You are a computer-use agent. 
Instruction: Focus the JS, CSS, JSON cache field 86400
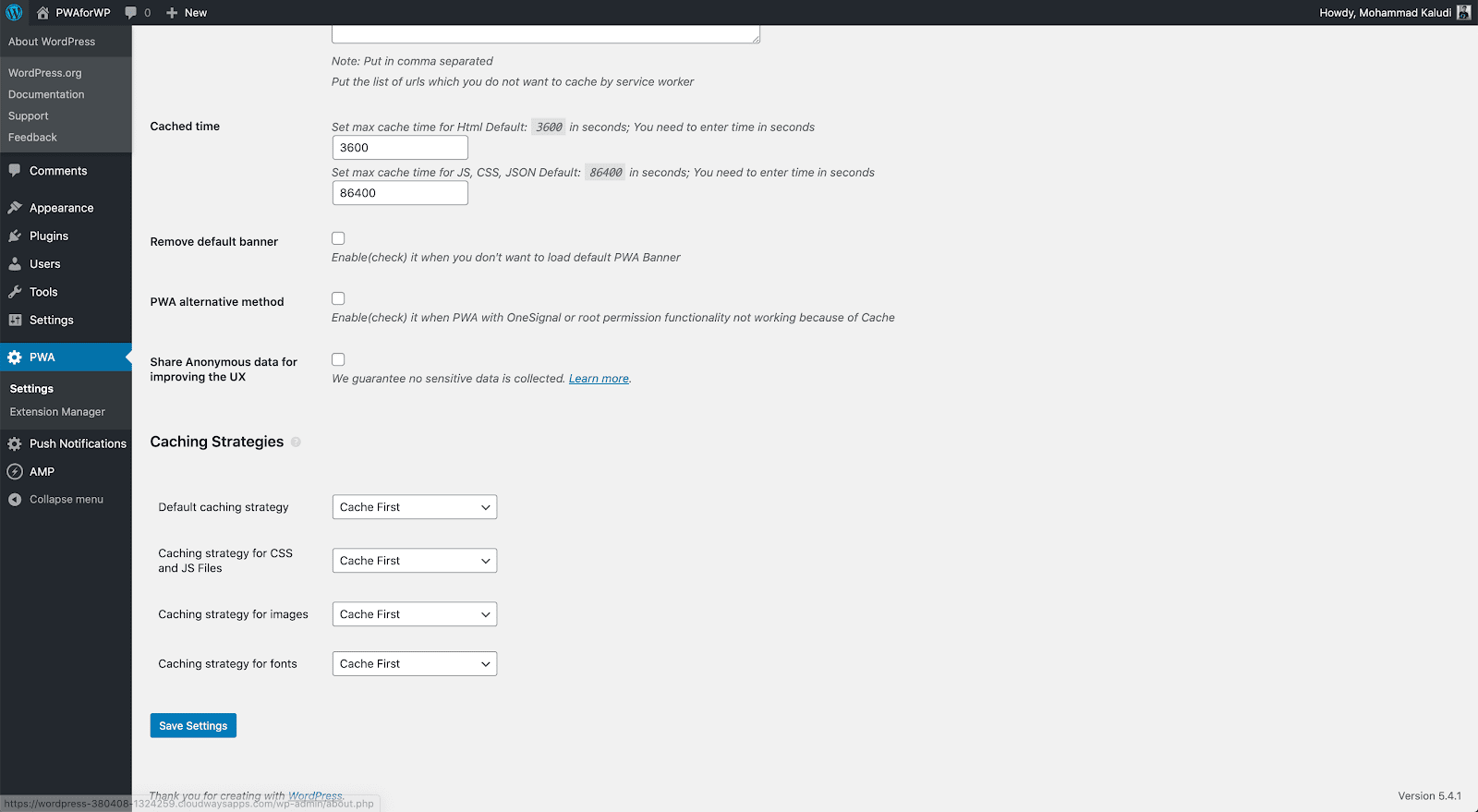(400, 193)
